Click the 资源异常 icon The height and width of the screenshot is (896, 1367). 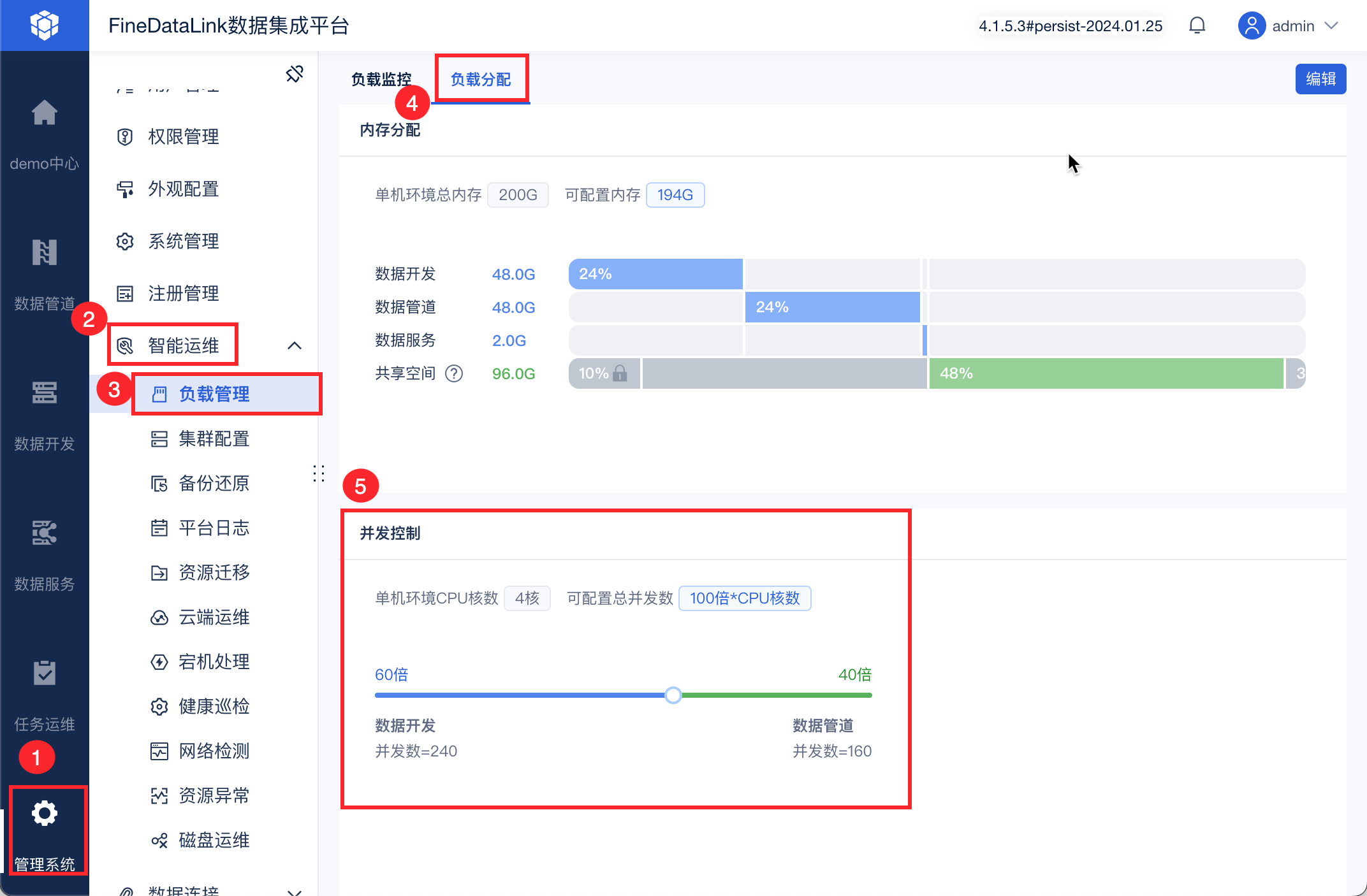[x=159, y=795]
